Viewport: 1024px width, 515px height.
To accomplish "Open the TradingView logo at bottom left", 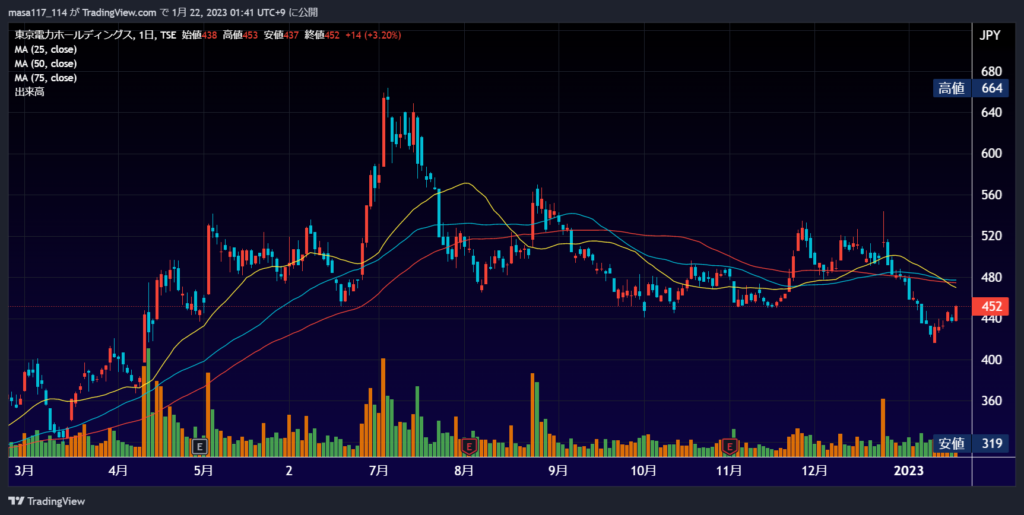I will point(46,501).
